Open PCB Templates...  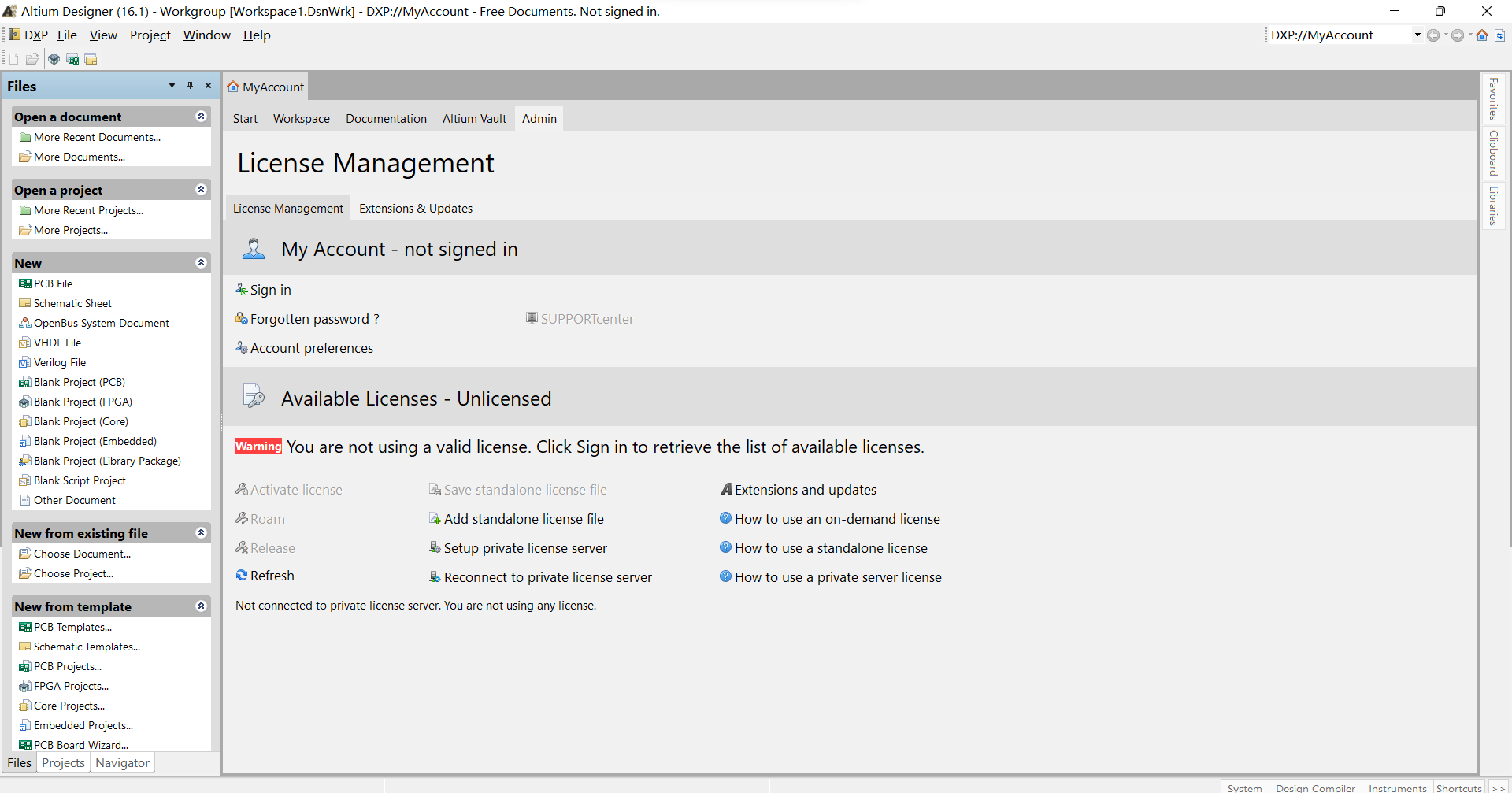[65, 627]
